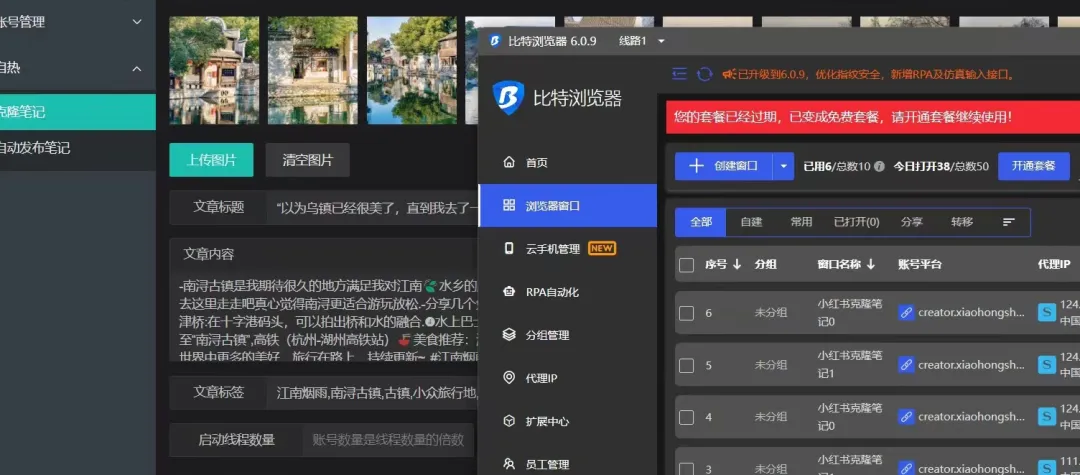This screenshot has height=475, width=1080.
Task: Select 自动发布笔记 in the left sidebar
Action: coord(78,148)
